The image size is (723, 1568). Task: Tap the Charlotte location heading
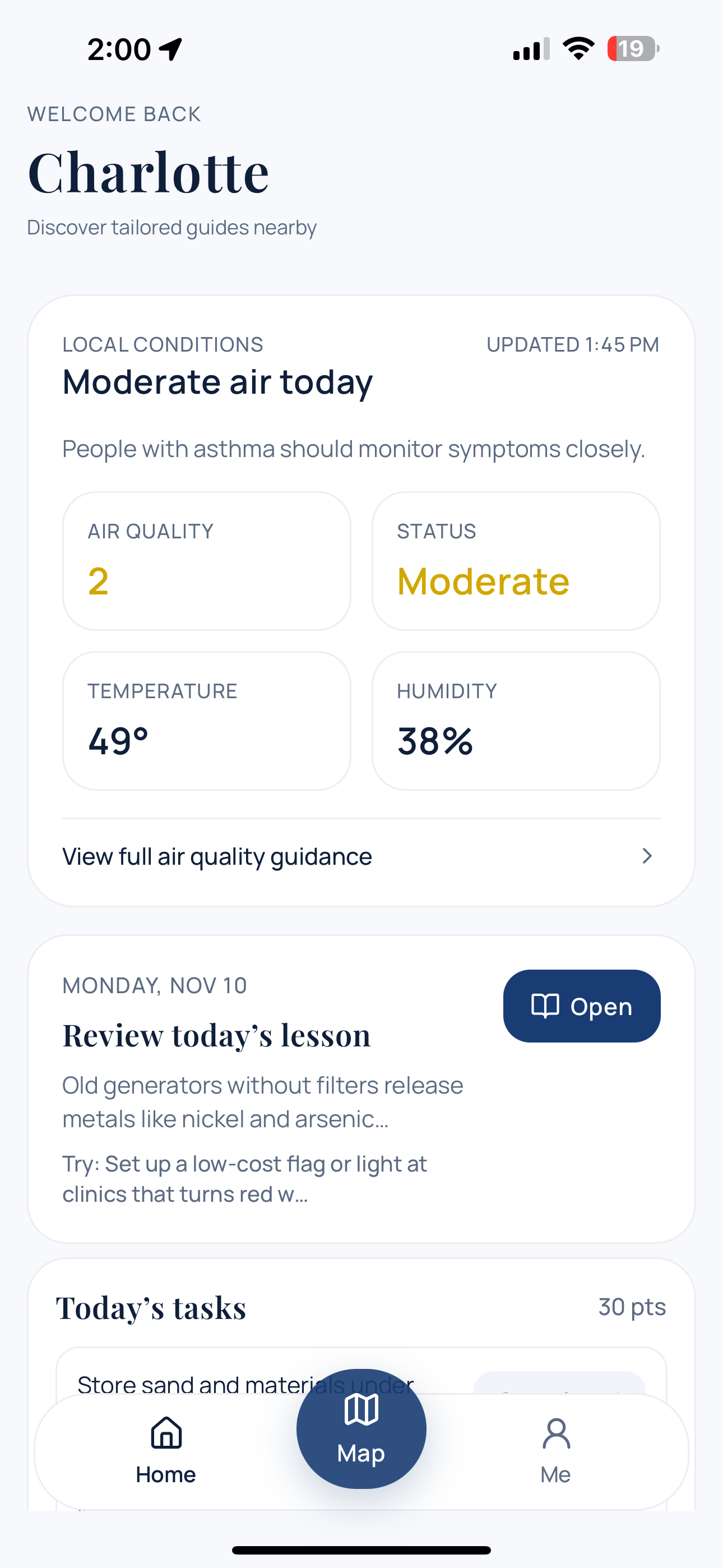coord(149,172)
